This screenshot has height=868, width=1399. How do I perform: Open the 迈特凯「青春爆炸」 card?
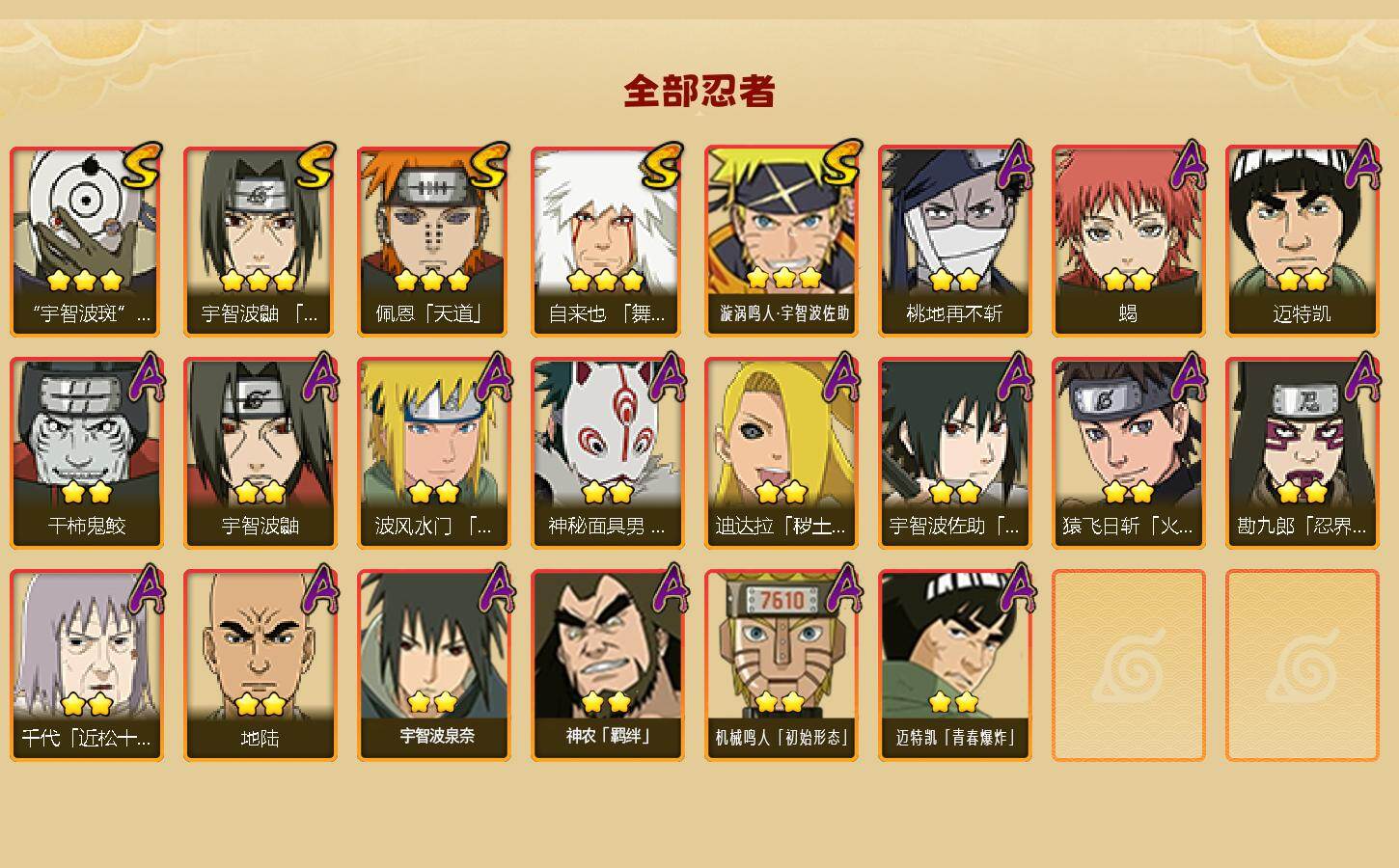(x=954, y=665)
